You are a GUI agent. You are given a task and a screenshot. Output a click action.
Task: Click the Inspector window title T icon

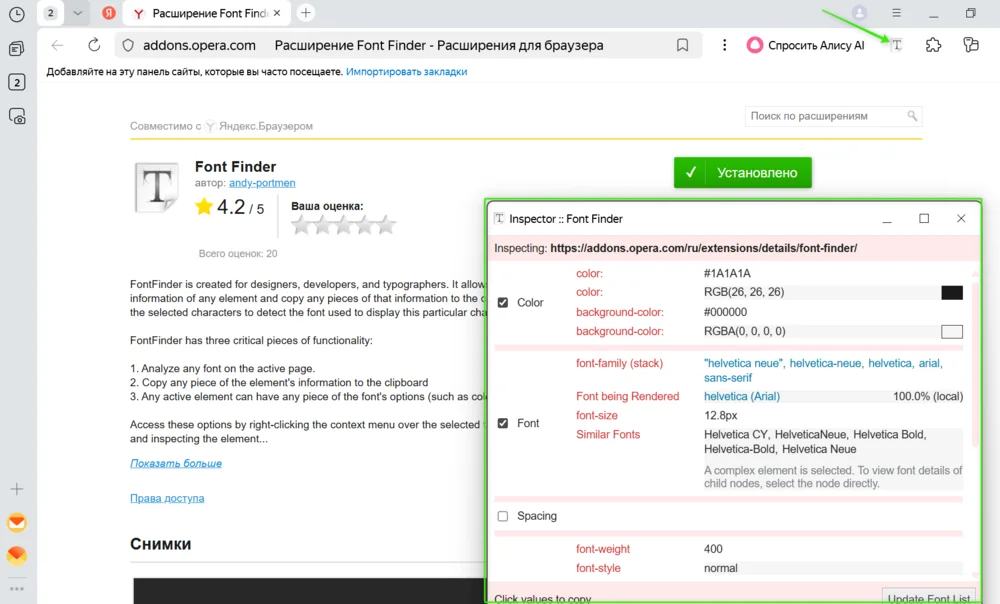click(499, 219)
